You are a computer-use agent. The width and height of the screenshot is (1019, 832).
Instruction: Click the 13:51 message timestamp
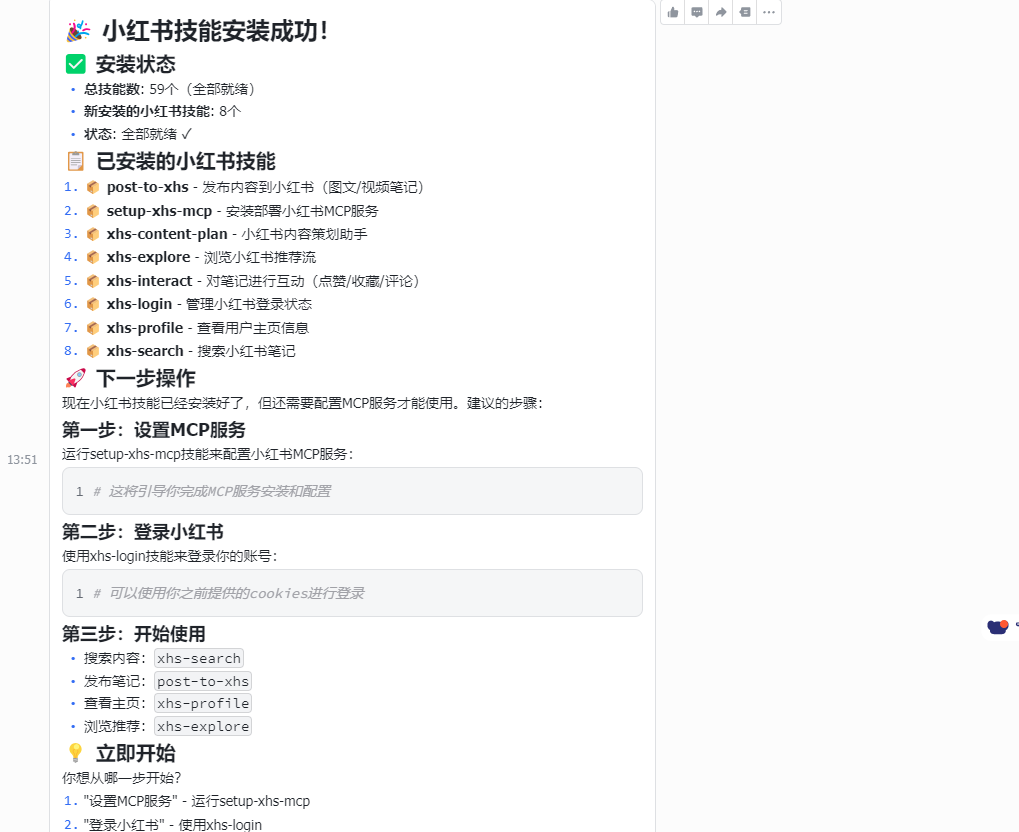[24, 459]
